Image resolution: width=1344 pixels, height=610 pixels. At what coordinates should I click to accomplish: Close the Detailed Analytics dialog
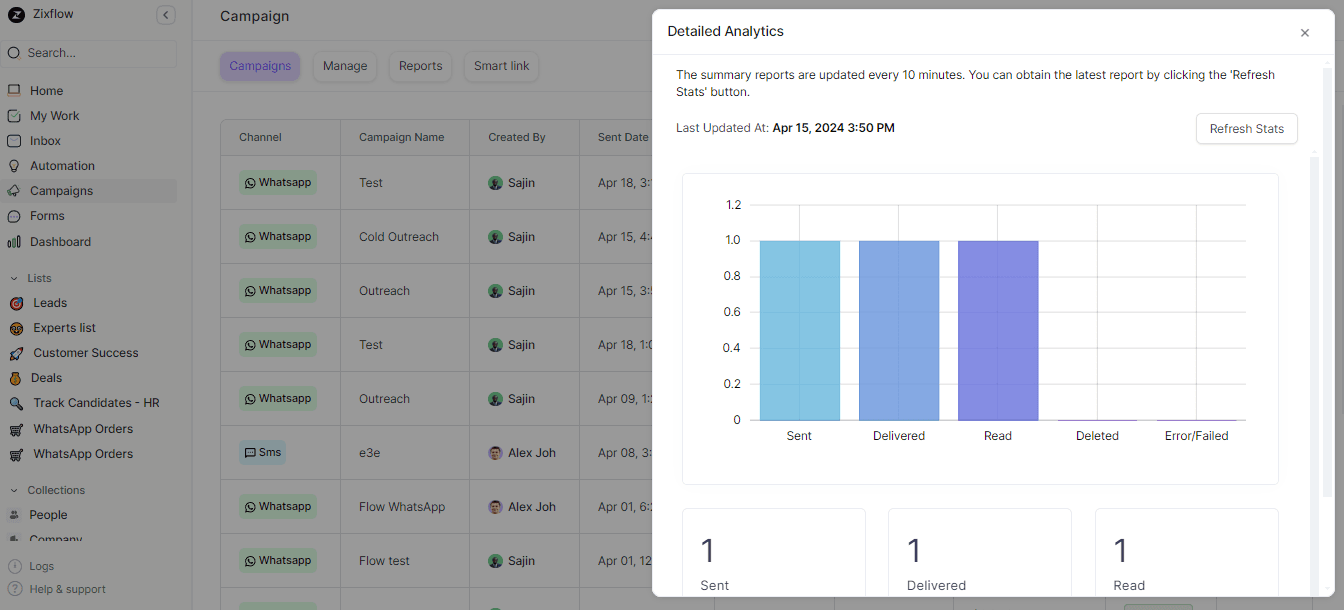1304,33
